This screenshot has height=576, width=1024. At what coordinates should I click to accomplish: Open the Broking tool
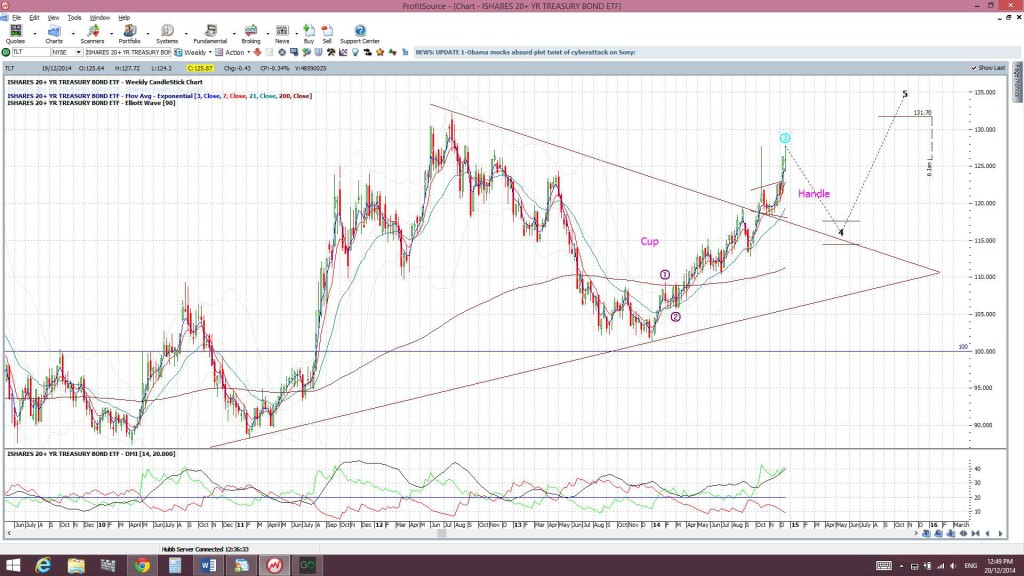tap(251, 34)
